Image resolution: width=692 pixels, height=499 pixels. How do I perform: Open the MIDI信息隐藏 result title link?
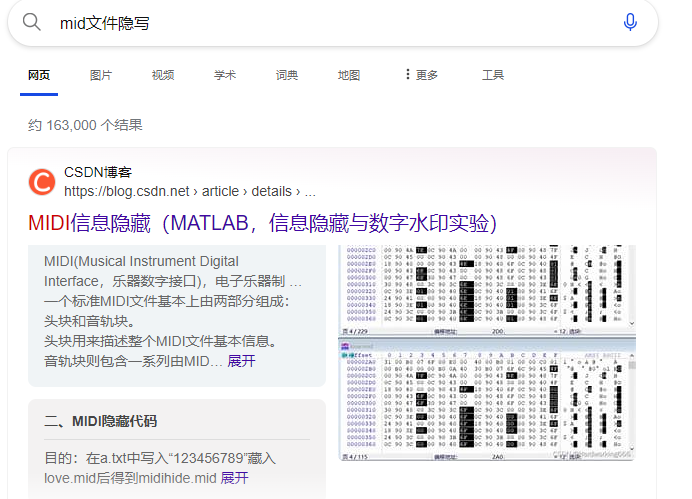click(263, 223)
